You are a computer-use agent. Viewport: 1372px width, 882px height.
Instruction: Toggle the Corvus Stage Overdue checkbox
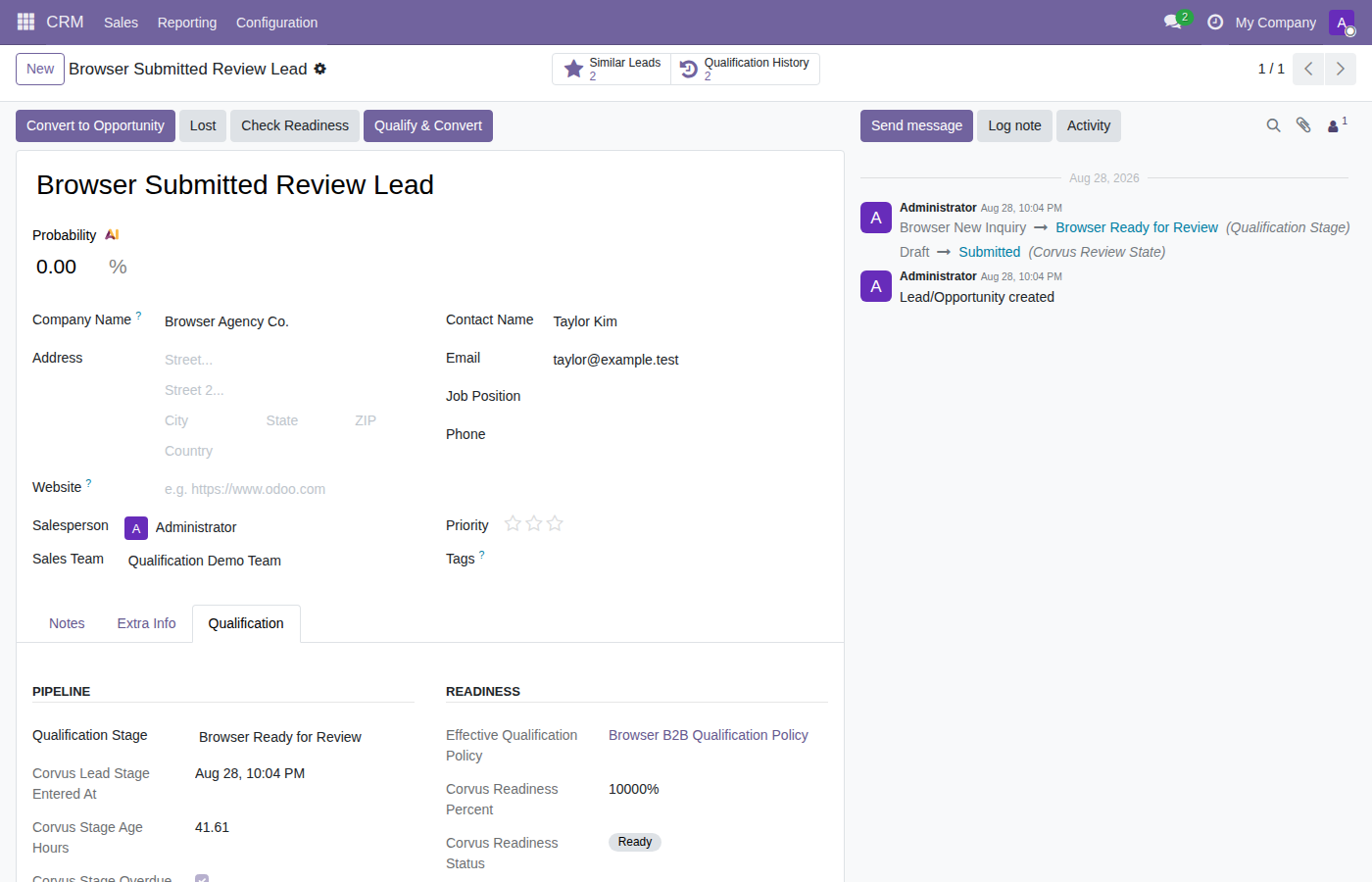tap(202, 879)
